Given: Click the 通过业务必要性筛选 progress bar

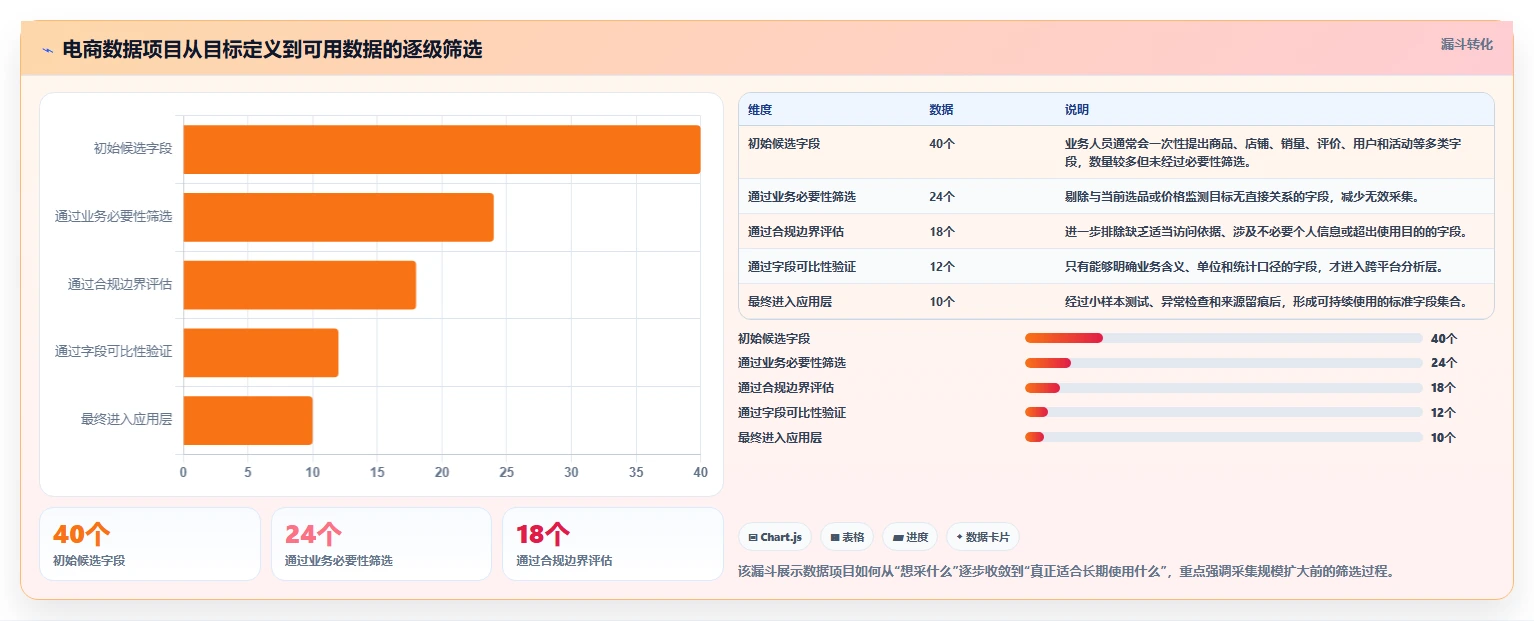Looking at the screenshot, I should coord(1223,363).
